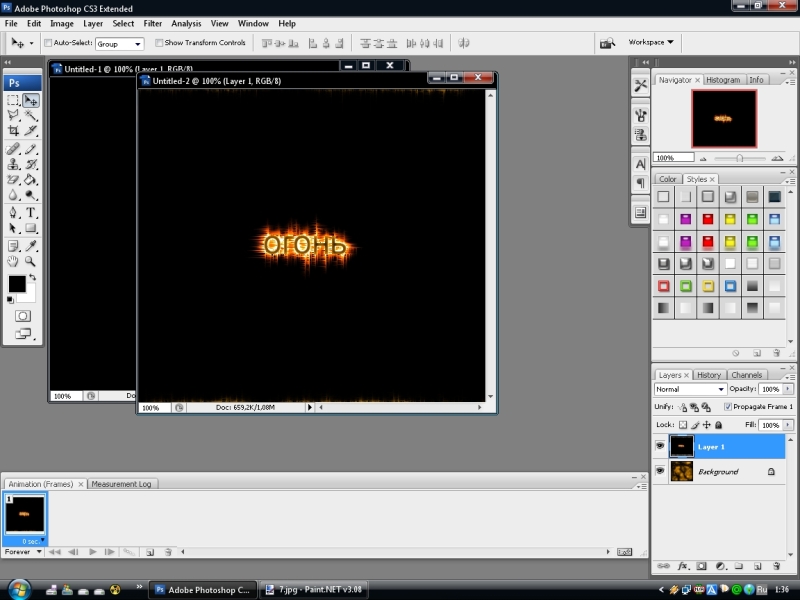800x600 pixels.
Task: Open the Normal blend mode dropdown
Action: coord(690,389)
